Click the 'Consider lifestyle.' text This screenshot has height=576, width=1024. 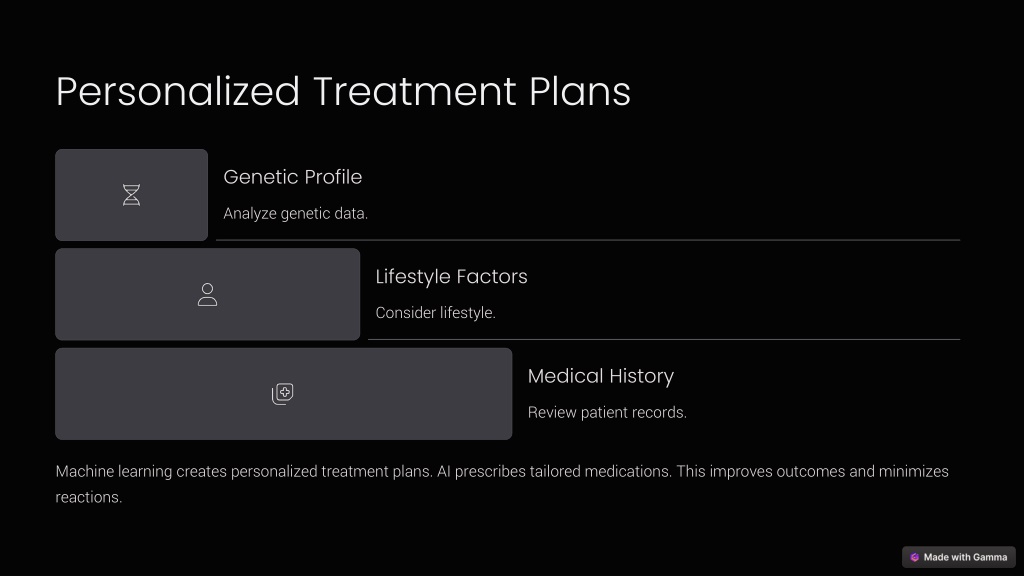click(x=436, y=313)
